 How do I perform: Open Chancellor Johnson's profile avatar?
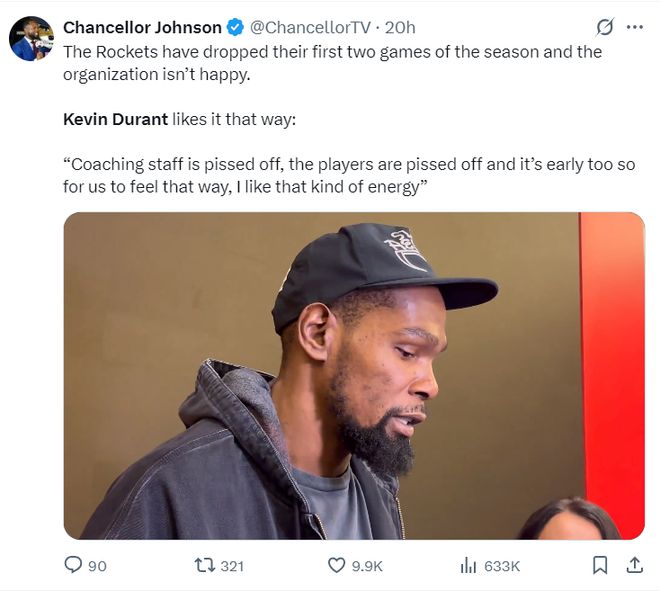tap(31, 39)
